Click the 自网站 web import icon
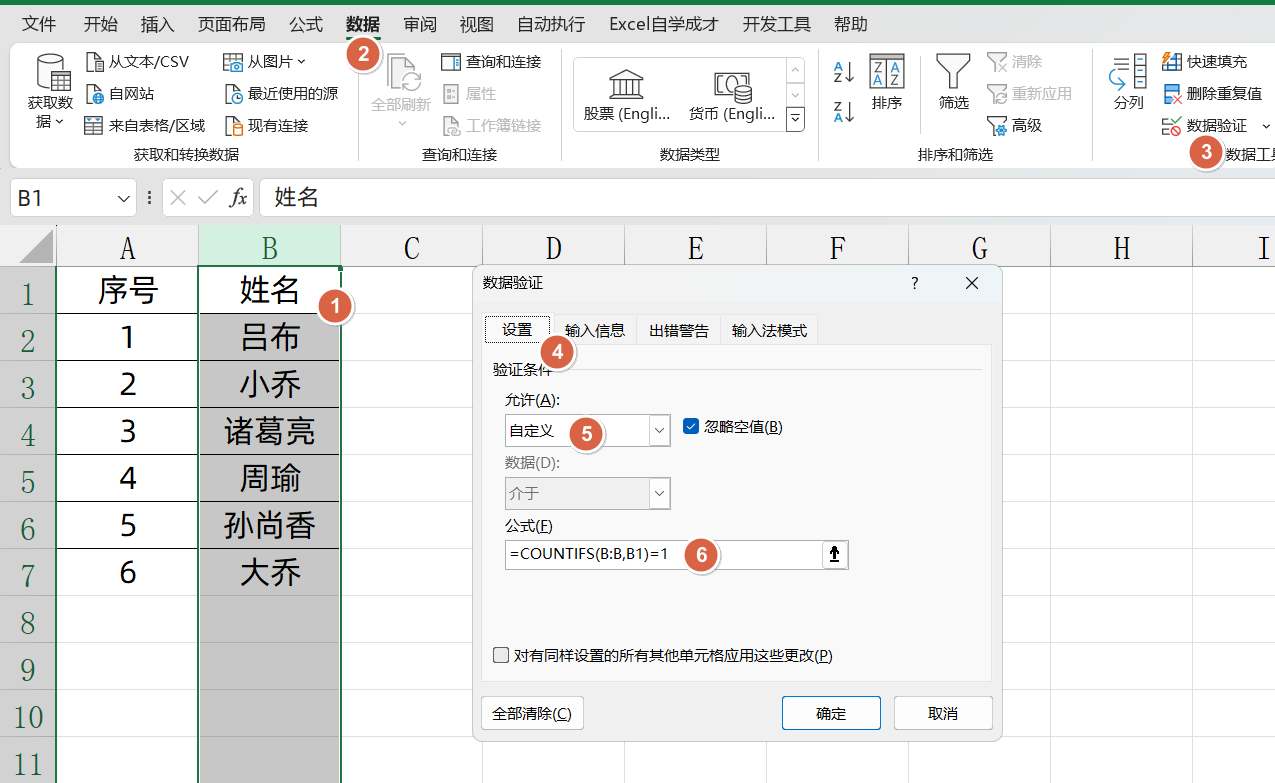The width and height of the screenshot is (1275, 783). 95,94
